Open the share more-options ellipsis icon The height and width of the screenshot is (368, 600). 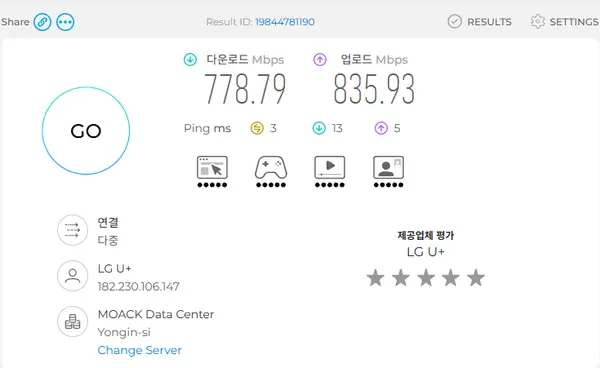[x=65, y=22]
